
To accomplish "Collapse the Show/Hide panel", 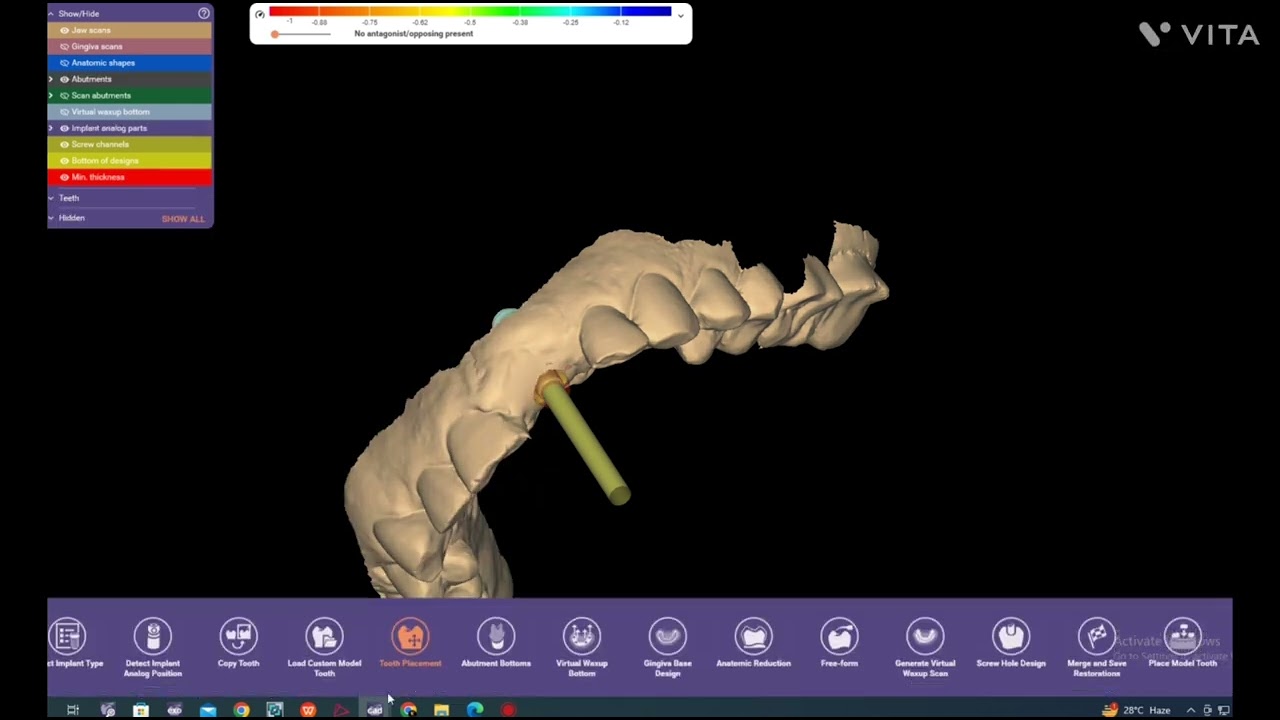I will point(51,13).
